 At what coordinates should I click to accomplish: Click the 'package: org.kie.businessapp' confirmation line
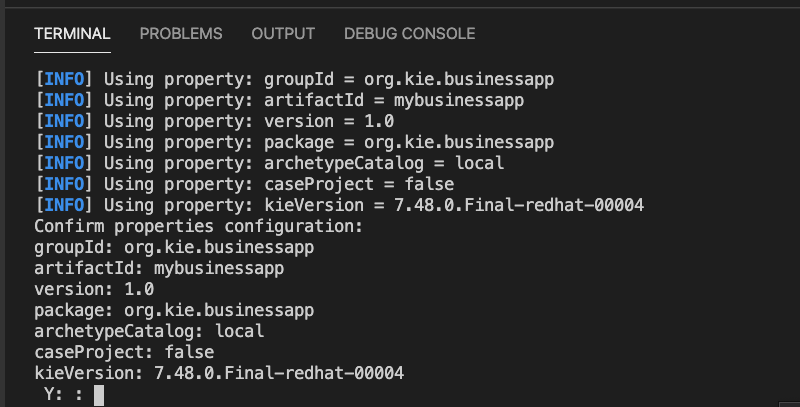click(174, 310)
